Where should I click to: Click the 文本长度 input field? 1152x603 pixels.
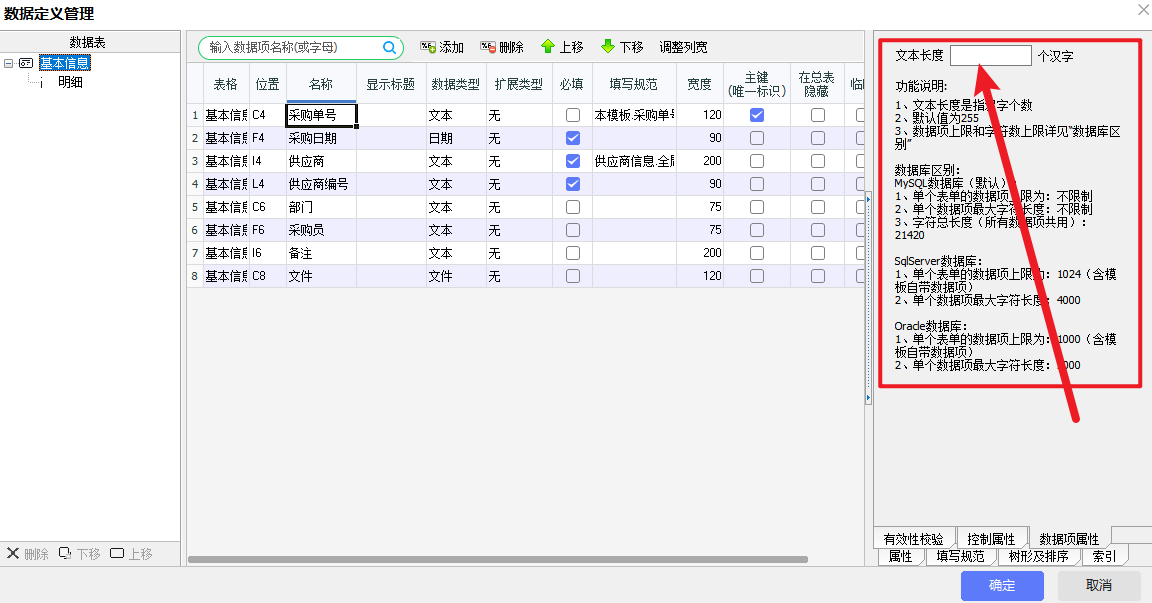pyautogui.click(x=990, y=56)
